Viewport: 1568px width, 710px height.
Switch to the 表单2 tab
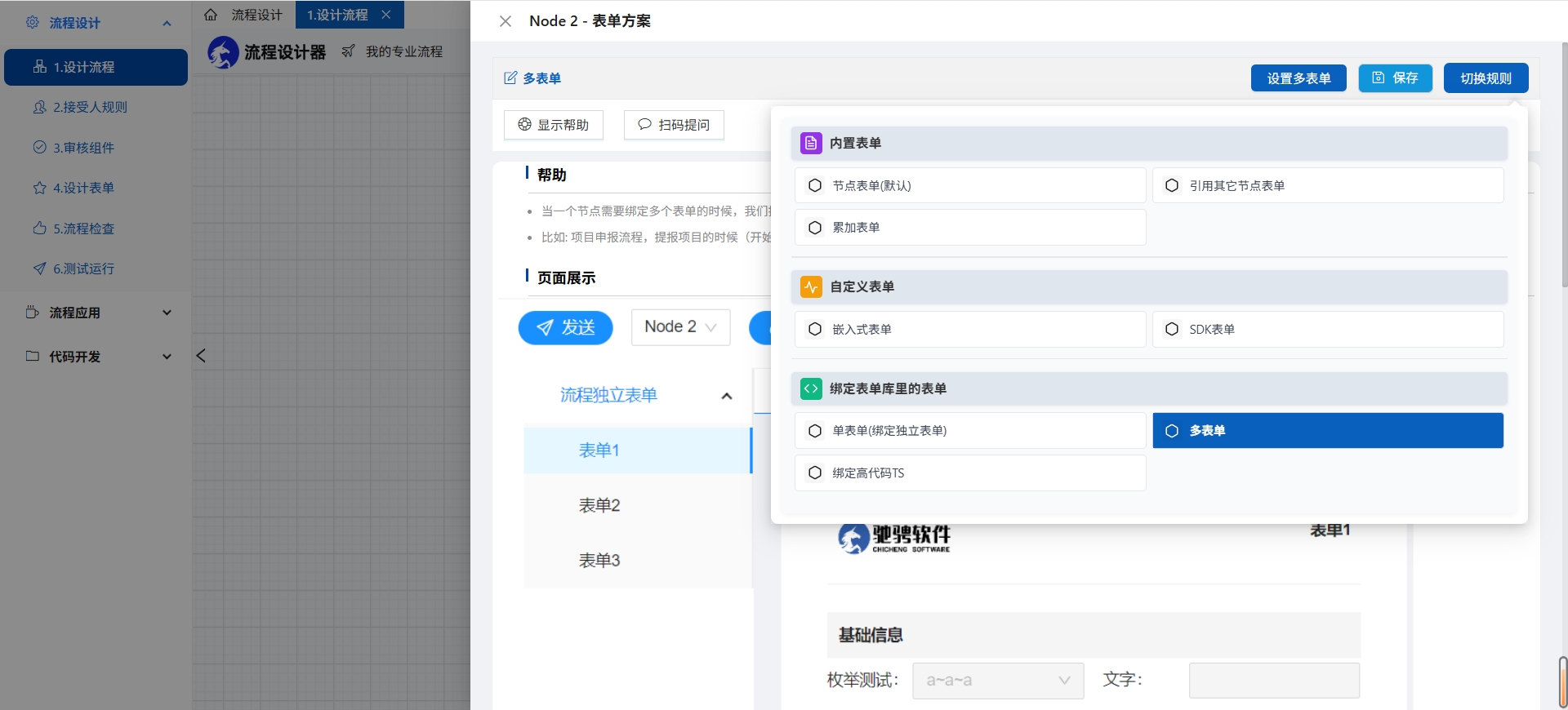[x=599, y=505]
